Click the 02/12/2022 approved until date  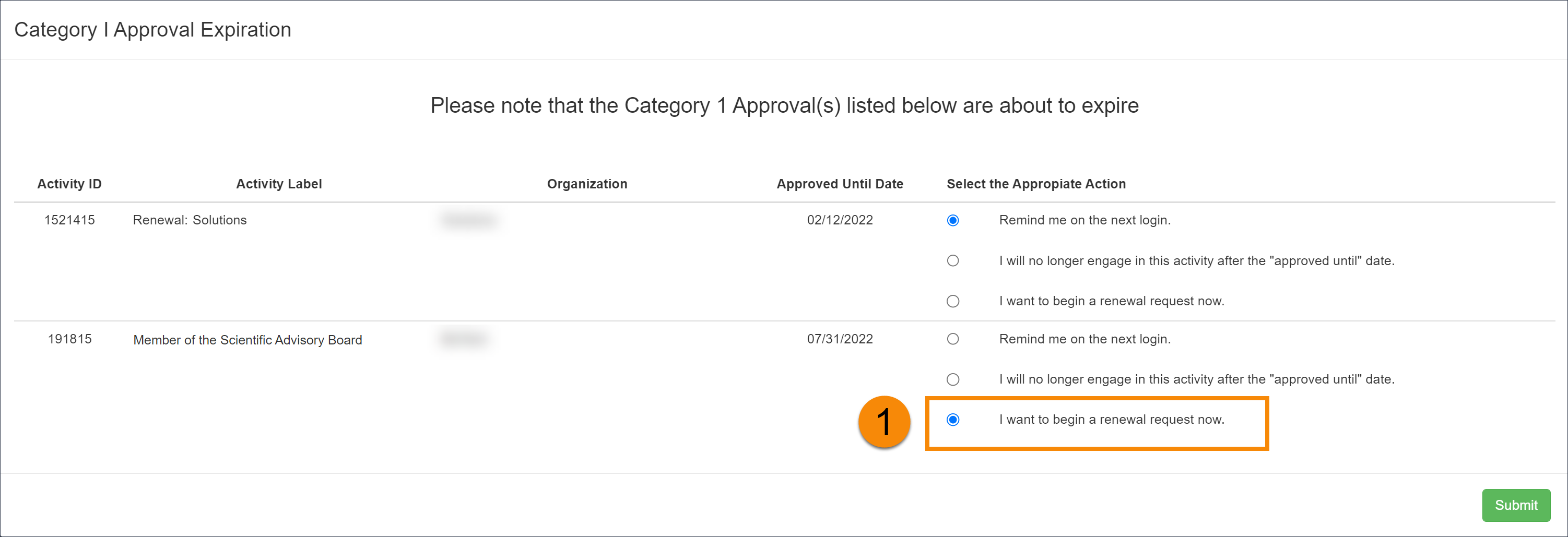coord(840,220)
